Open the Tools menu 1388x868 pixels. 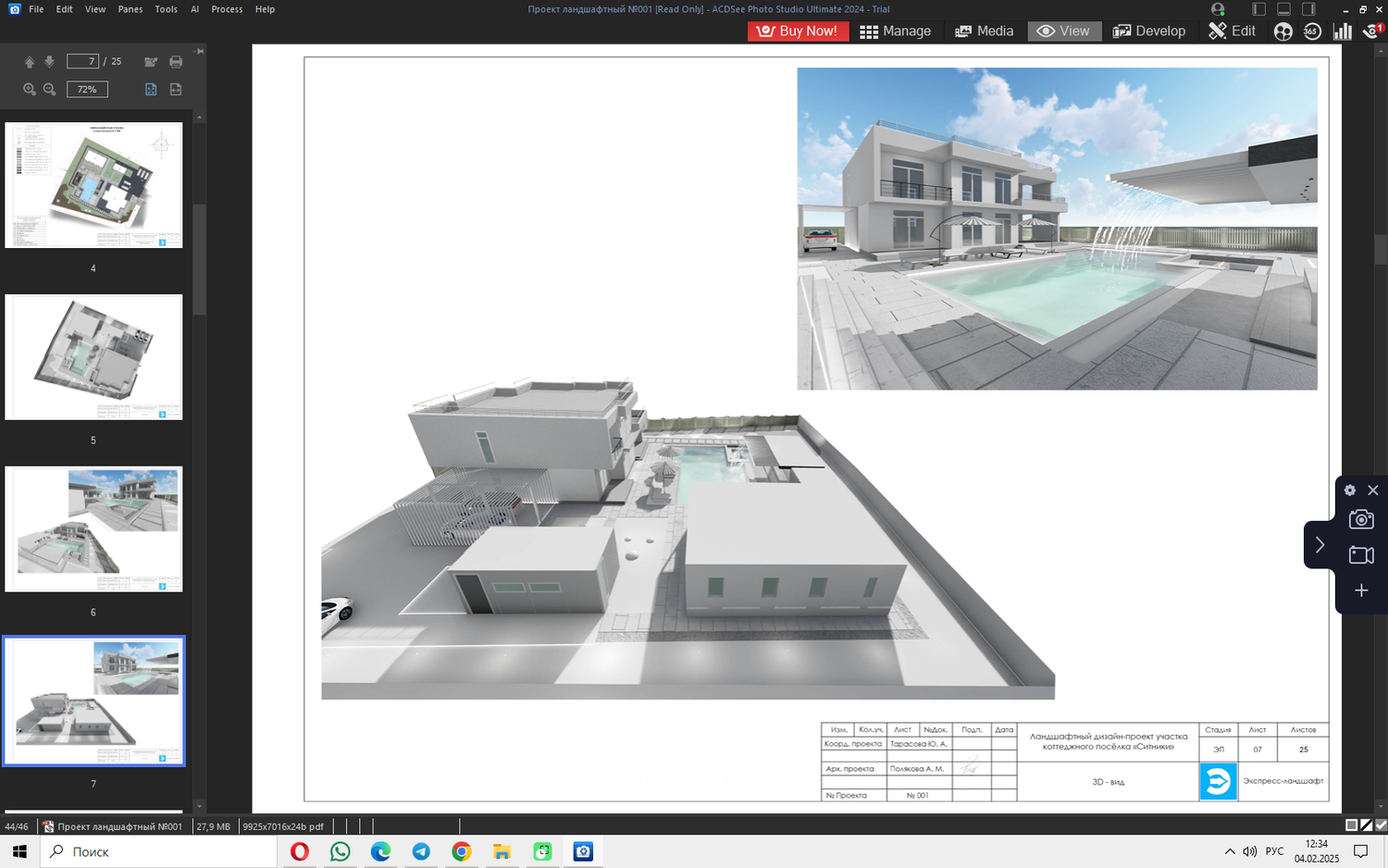tap(167, 9)
